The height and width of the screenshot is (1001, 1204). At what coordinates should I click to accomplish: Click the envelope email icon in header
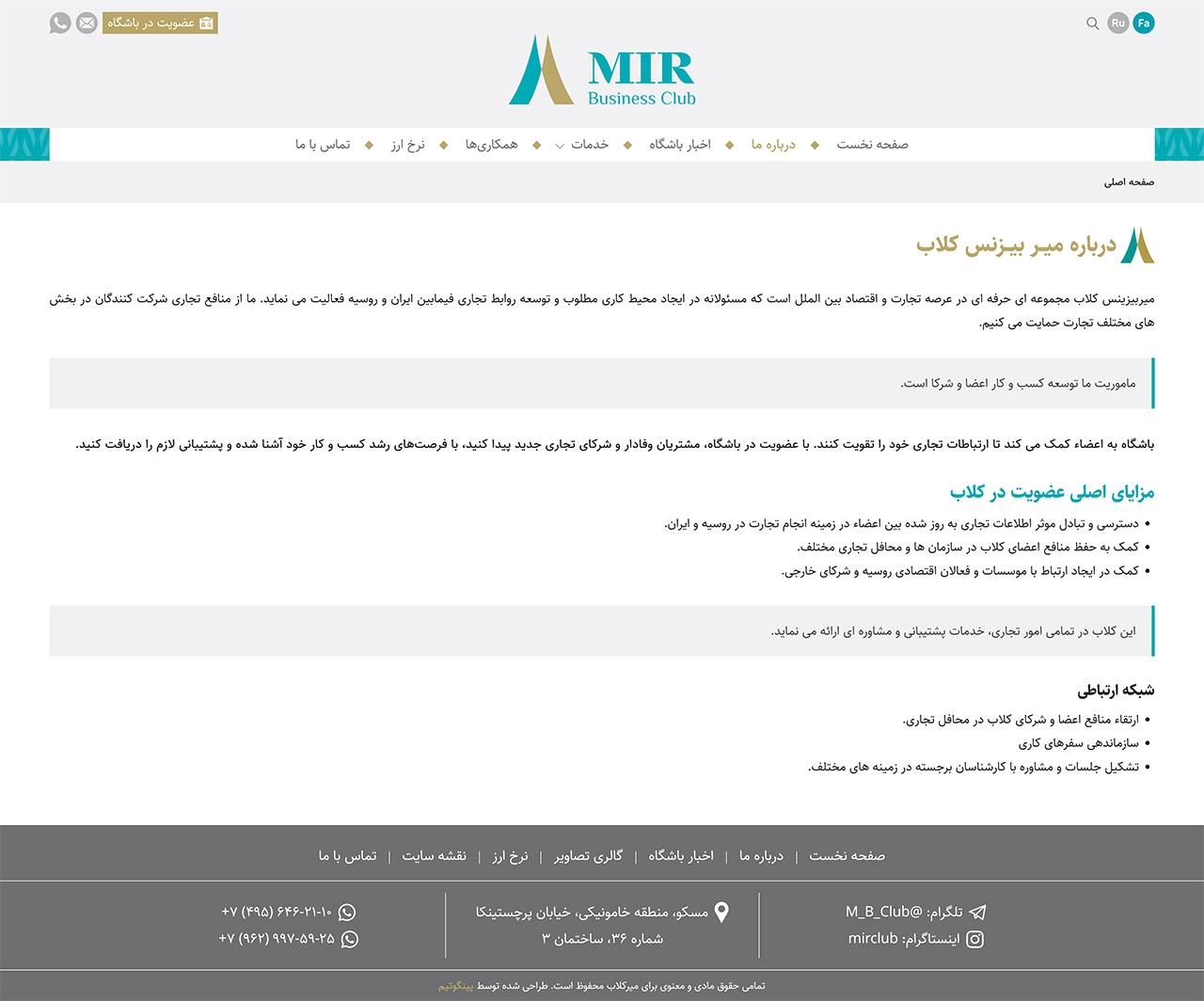click(x=87, y=24)
